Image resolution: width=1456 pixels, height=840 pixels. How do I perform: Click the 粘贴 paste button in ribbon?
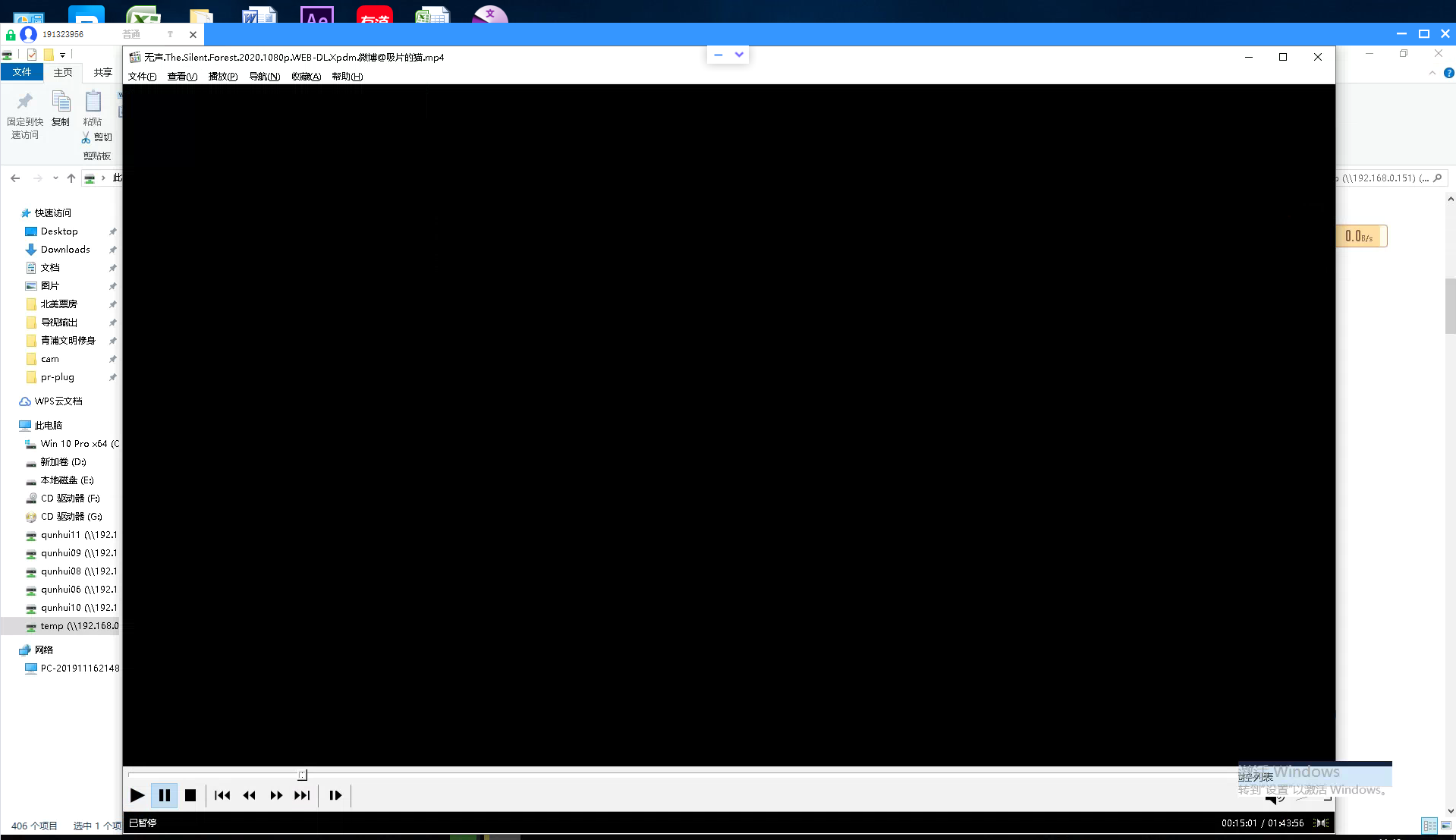click(x=93, y=109)
